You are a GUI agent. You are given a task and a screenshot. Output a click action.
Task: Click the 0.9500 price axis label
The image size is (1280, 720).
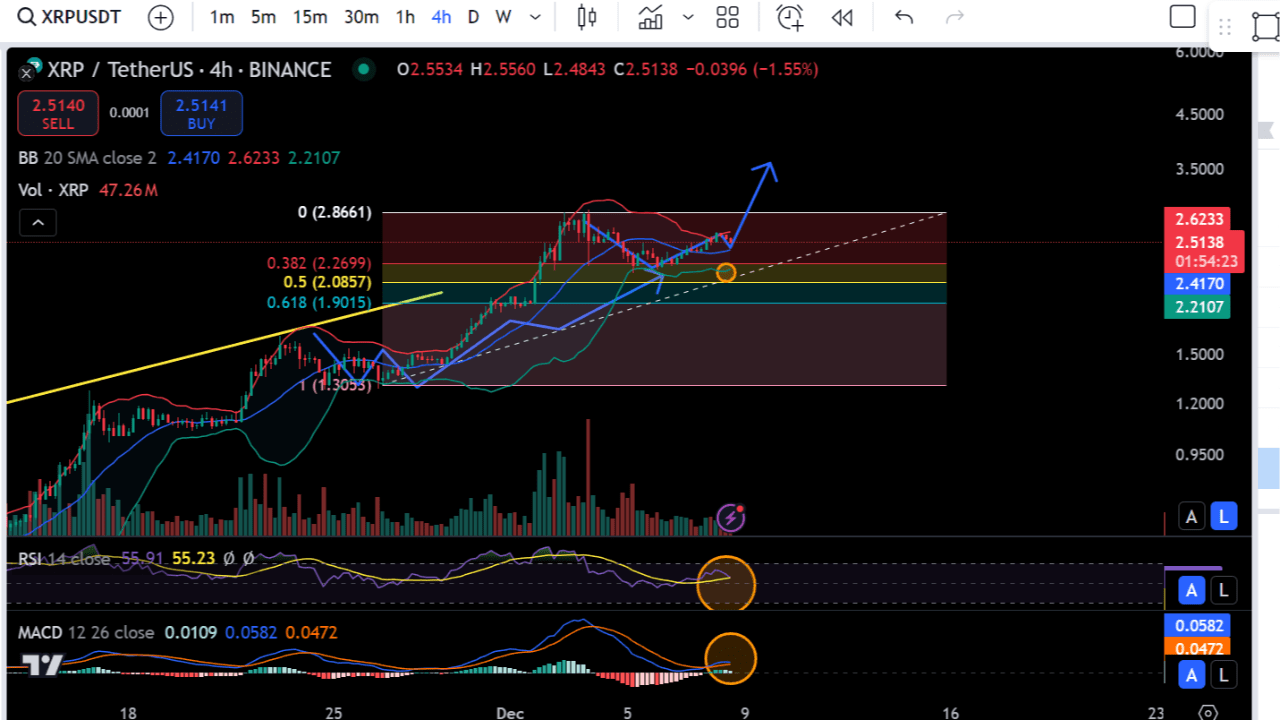pyautogui.click(x=1199, y=454)
